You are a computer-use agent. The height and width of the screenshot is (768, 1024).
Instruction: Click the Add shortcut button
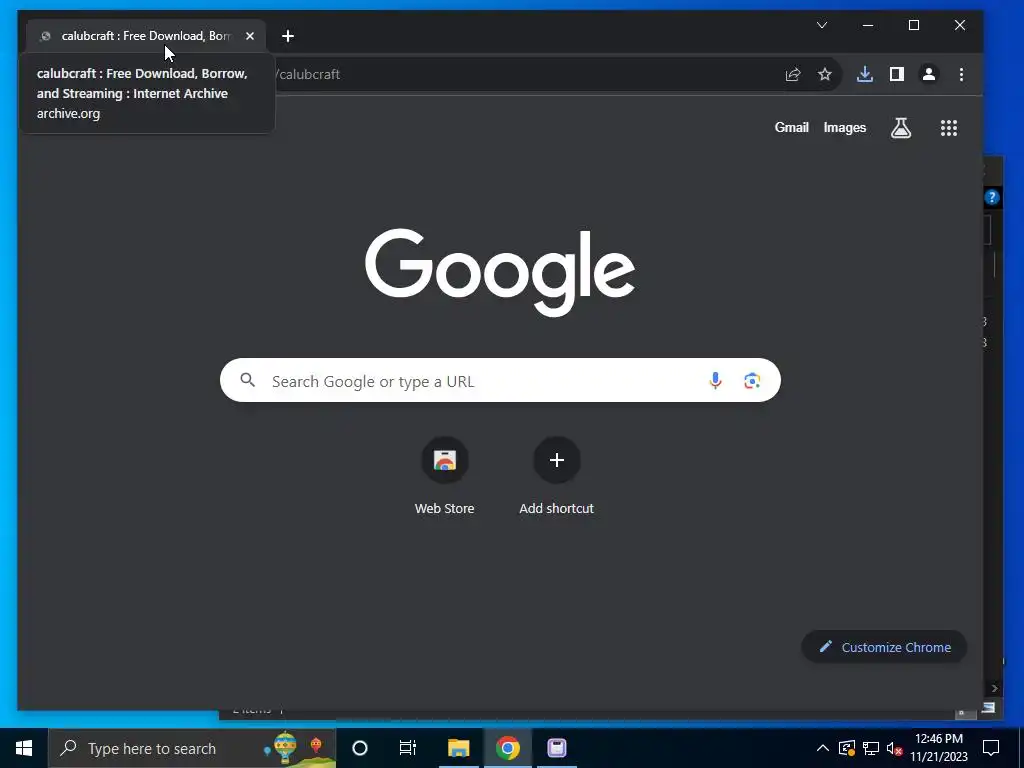[556, 476]
